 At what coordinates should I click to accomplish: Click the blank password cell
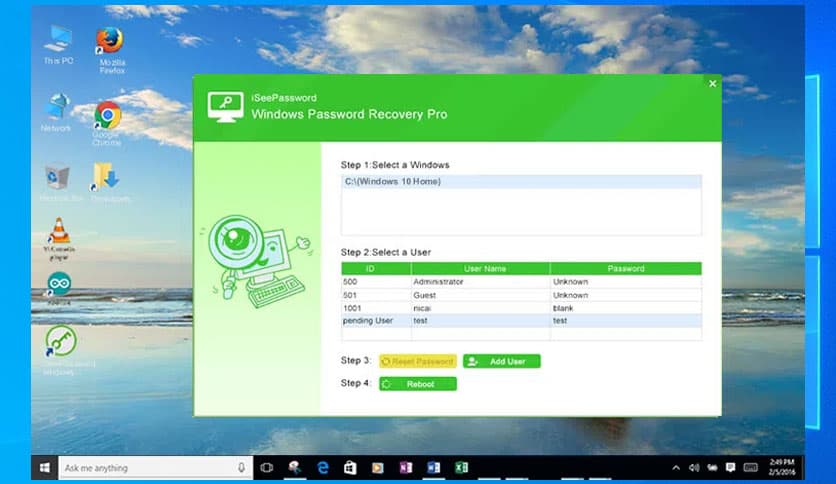coord(625,308)
